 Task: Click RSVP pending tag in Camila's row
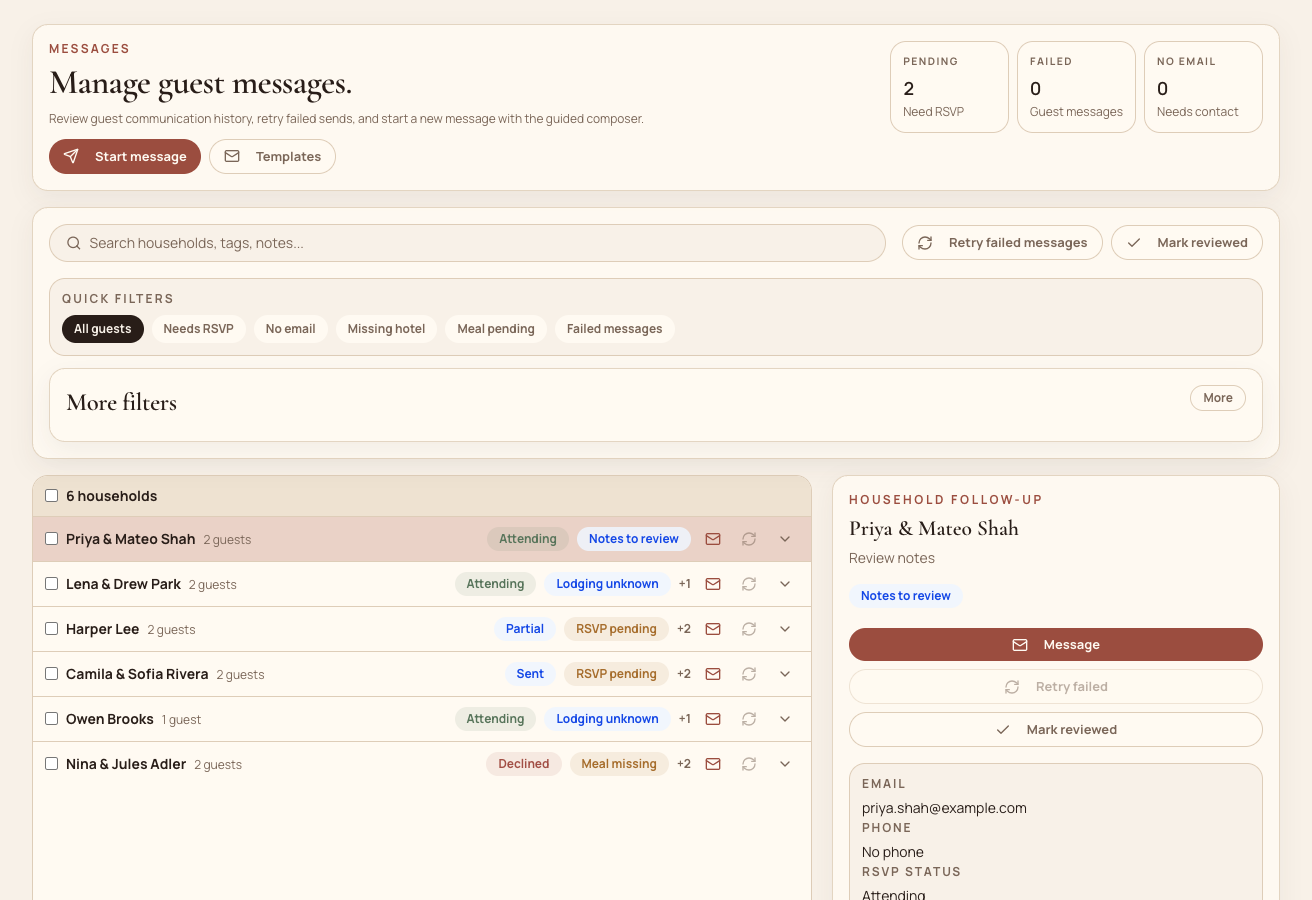[616, 674]
